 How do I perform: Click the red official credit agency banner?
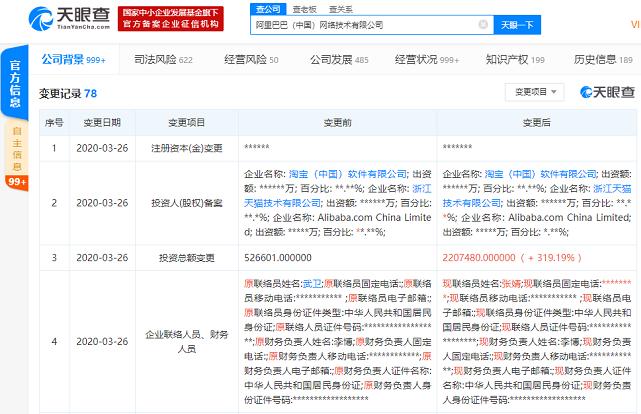170,19
